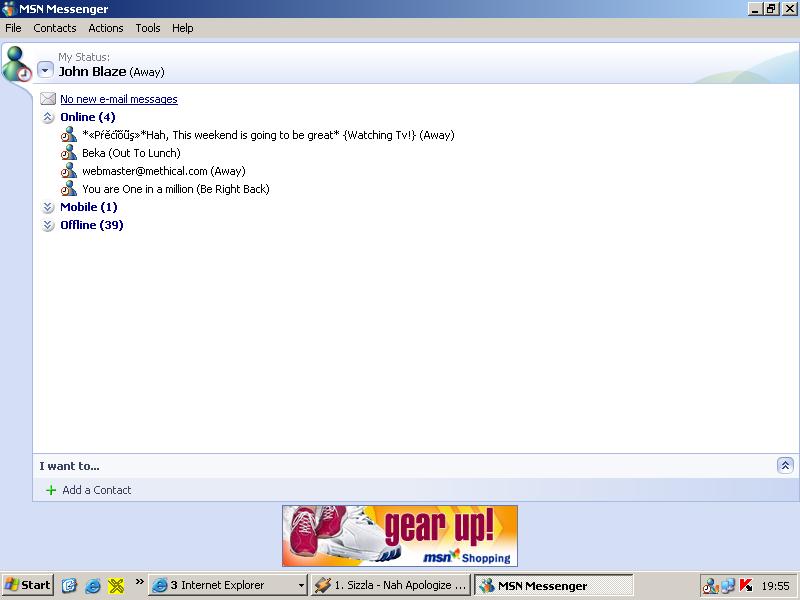Select contact Beka (Out To Lunch)

click(x=131, y=153)
